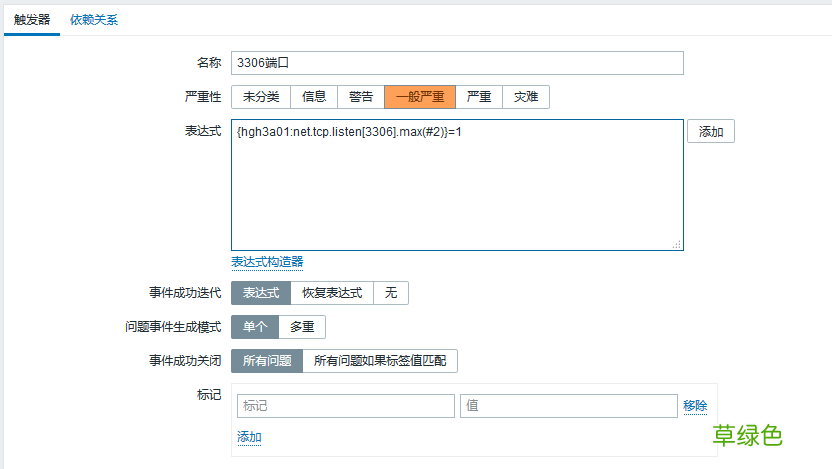Click the 移除 link for the tag row

point(695,406)
